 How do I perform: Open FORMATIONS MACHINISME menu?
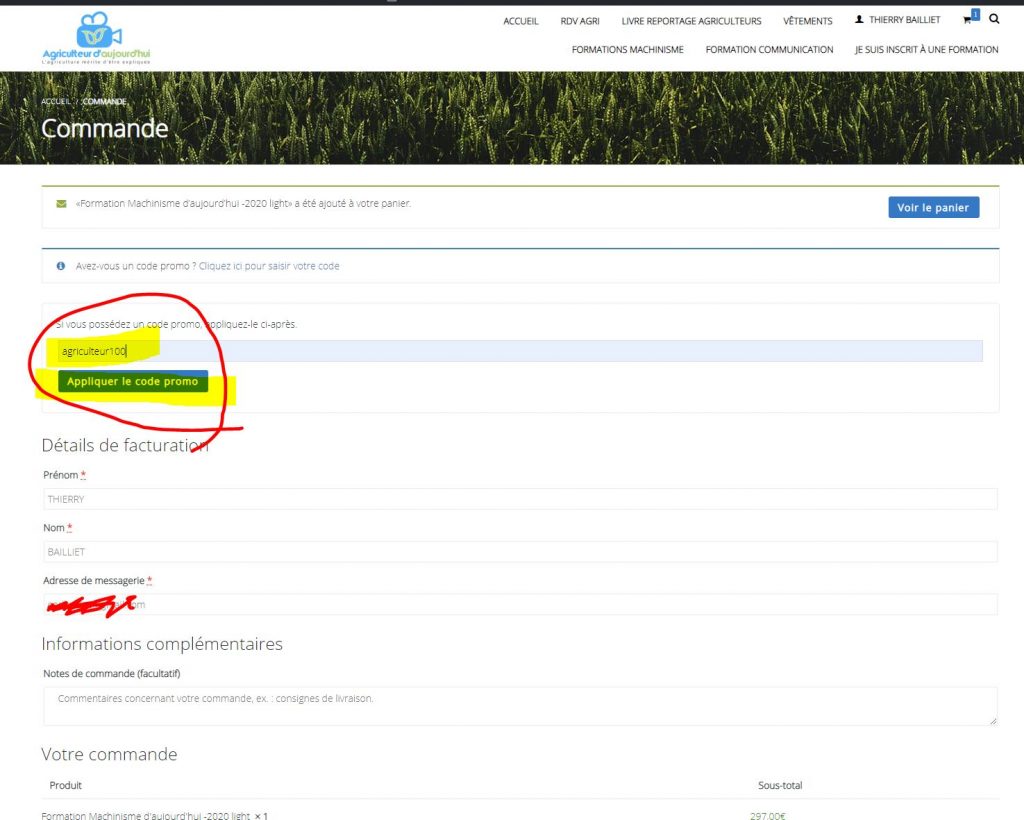pos(628,50)
